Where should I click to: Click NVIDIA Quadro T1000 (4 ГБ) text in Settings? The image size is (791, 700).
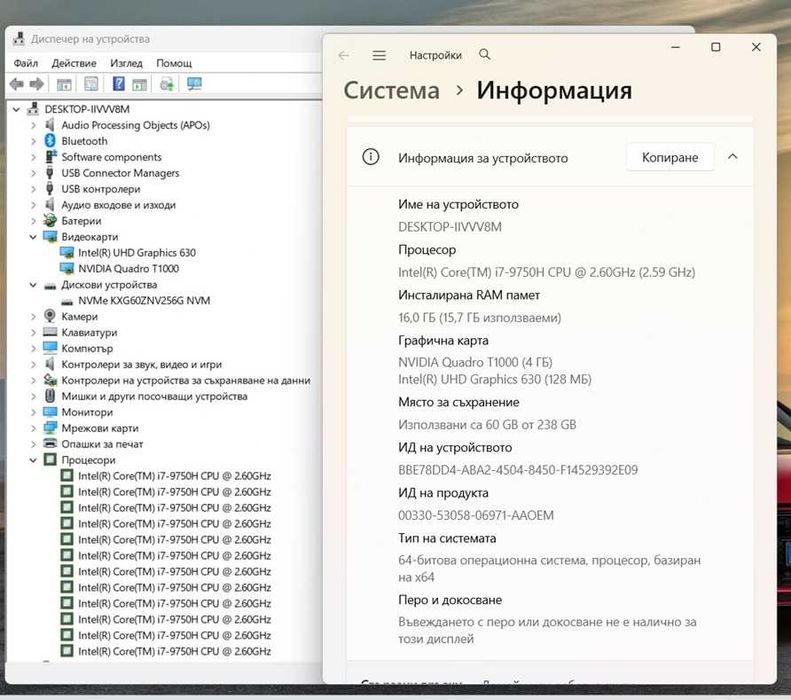pyautogui.click(x=475, y=362)
